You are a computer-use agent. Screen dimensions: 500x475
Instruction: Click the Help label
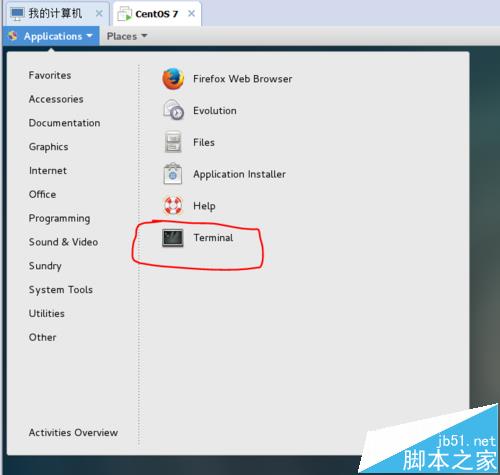pos(204,206)
